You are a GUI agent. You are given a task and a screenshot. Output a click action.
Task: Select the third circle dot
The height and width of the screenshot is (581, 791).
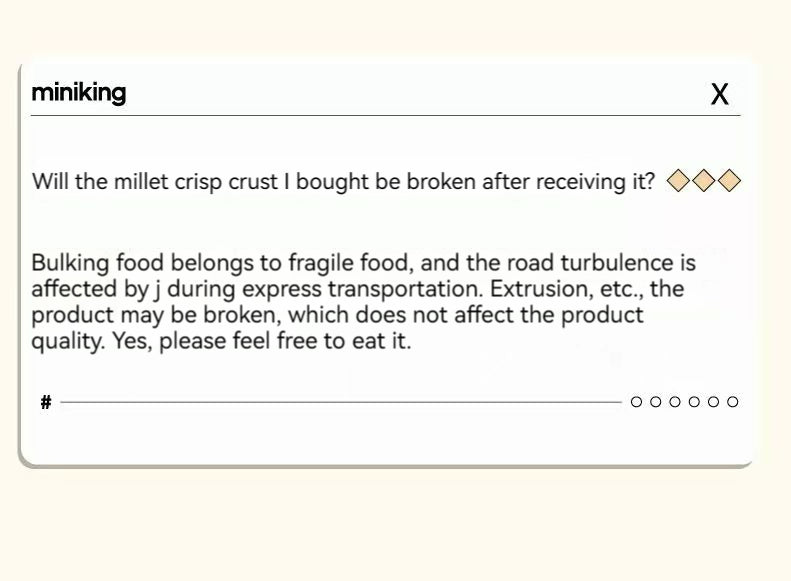click(675, 402)
